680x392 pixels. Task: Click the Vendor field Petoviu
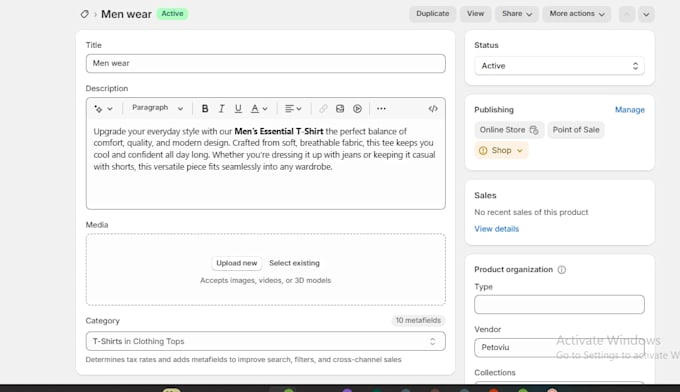pos(559,347)
